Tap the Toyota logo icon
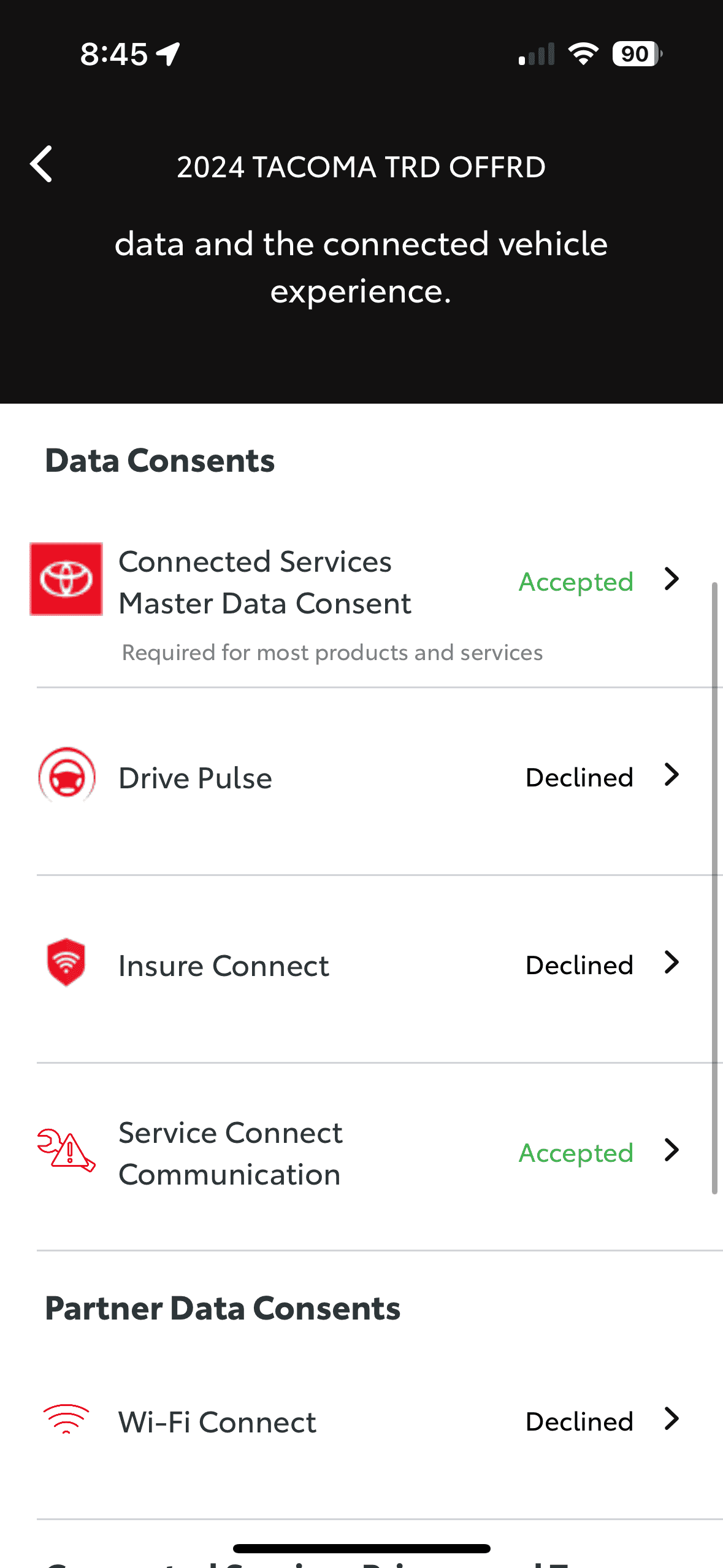 point(66,579)
